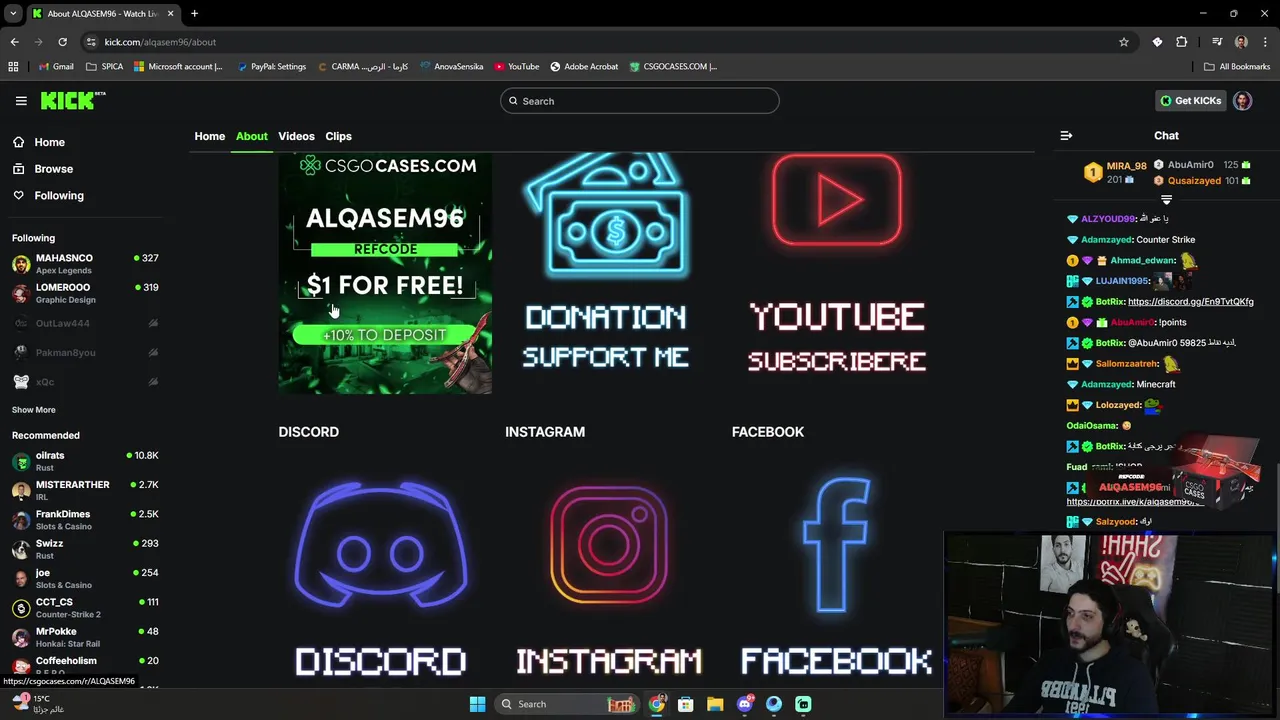Viewport: 1280px width, 720px height.
Task: Open PayPal: Settings bookmark
Action: pos(271,67)
